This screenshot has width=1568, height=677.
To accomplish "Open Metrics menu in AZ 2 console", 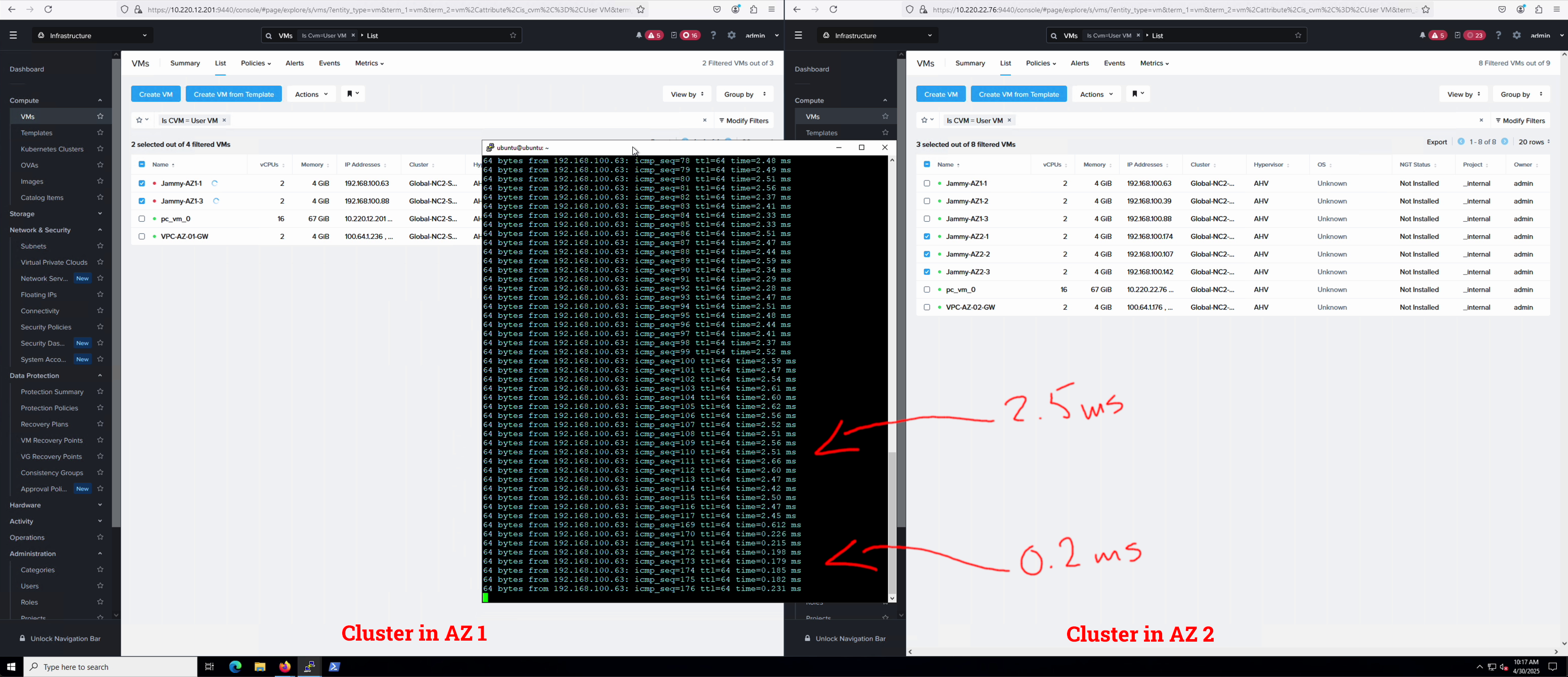I will click(1154, 63).
